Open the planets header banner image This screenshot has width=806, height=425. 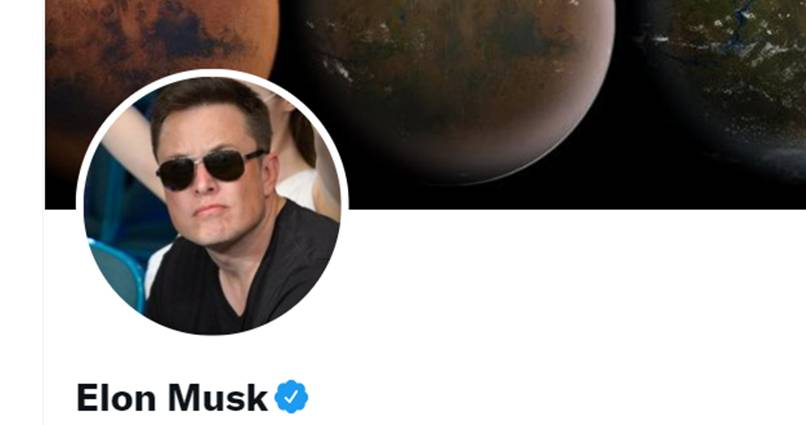coord(426,104)
